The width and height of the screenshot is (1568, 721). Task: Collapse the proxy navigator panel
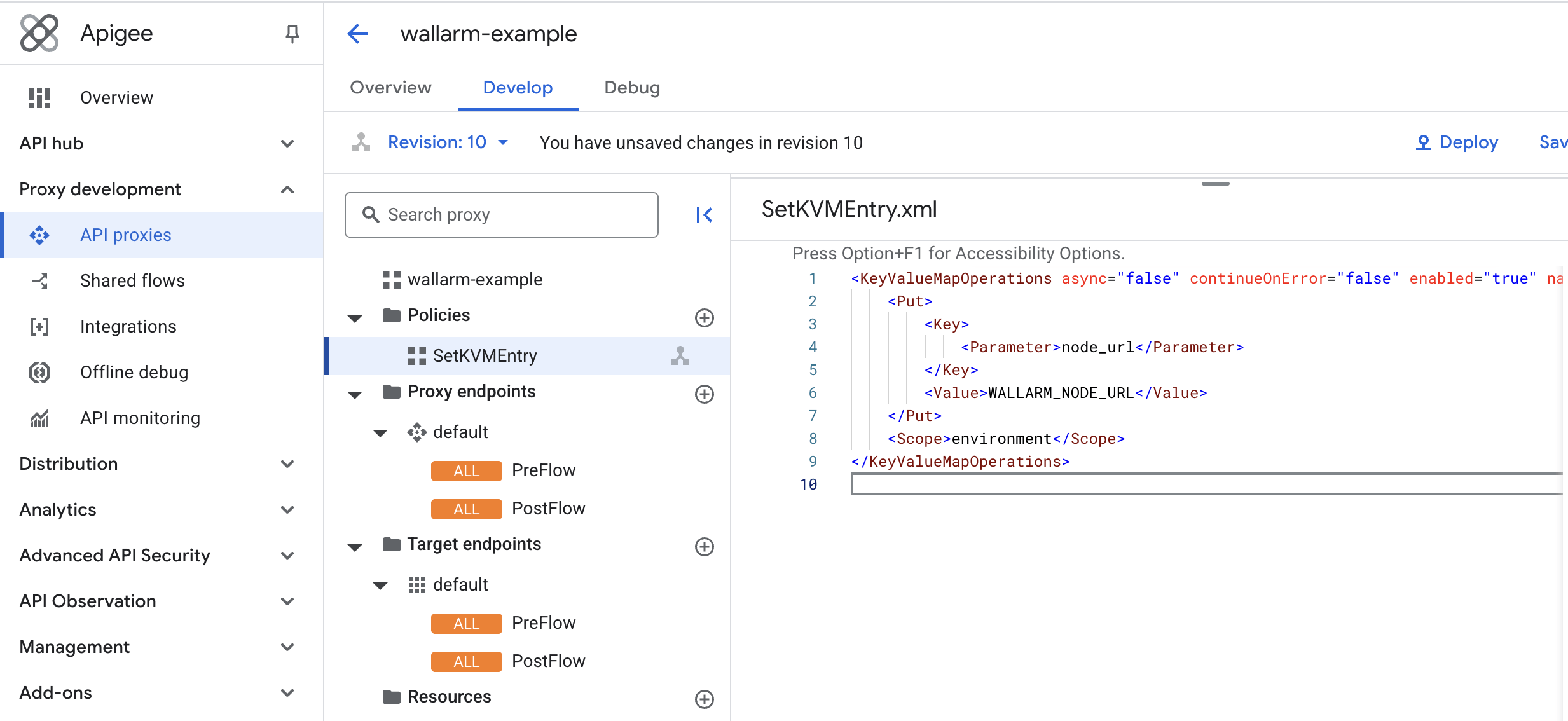704,215
